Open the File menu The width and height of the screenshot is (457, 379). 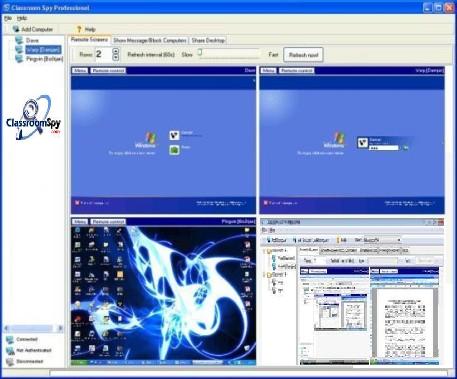8,18
